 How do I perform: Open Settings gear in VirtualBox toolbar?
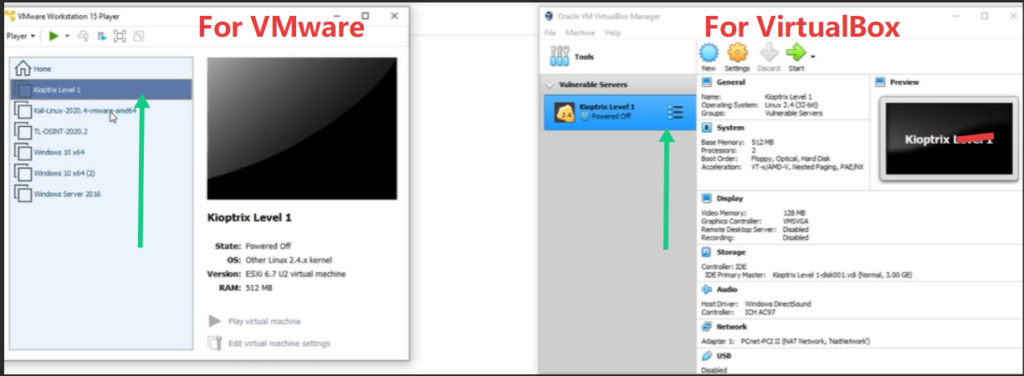737,57
